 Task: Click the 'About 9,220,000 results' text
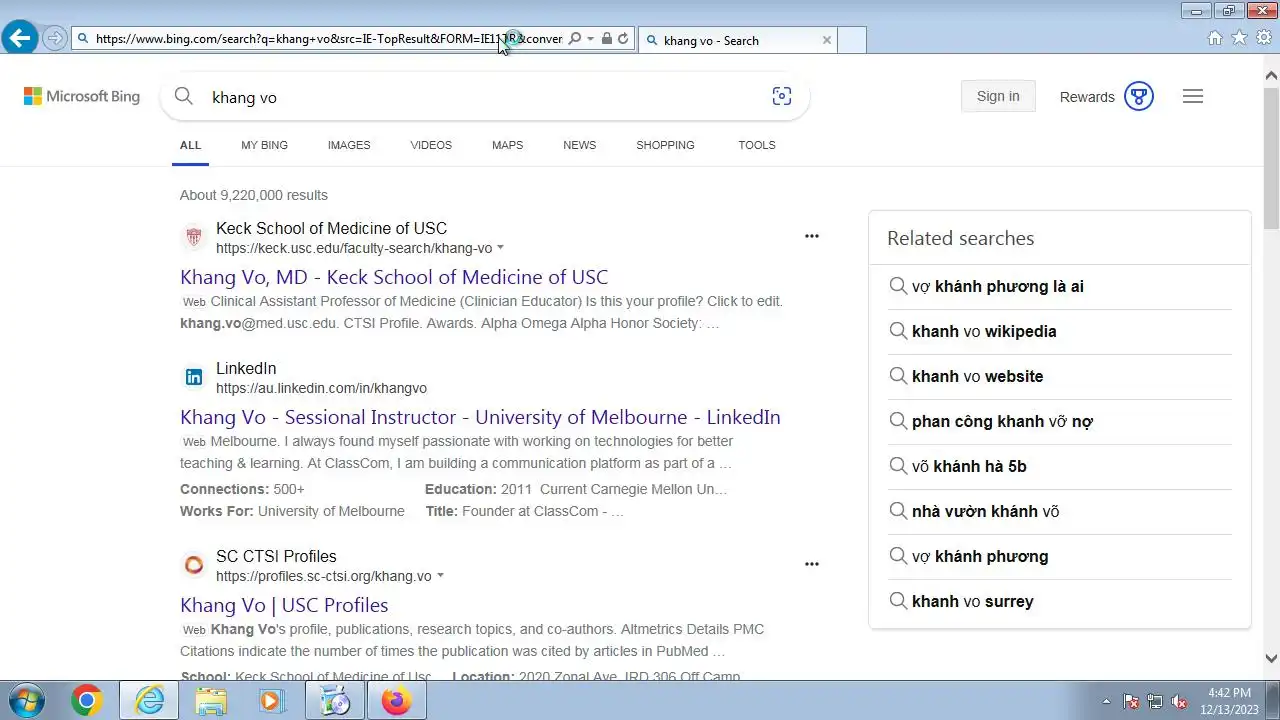(x=254, y=195)
